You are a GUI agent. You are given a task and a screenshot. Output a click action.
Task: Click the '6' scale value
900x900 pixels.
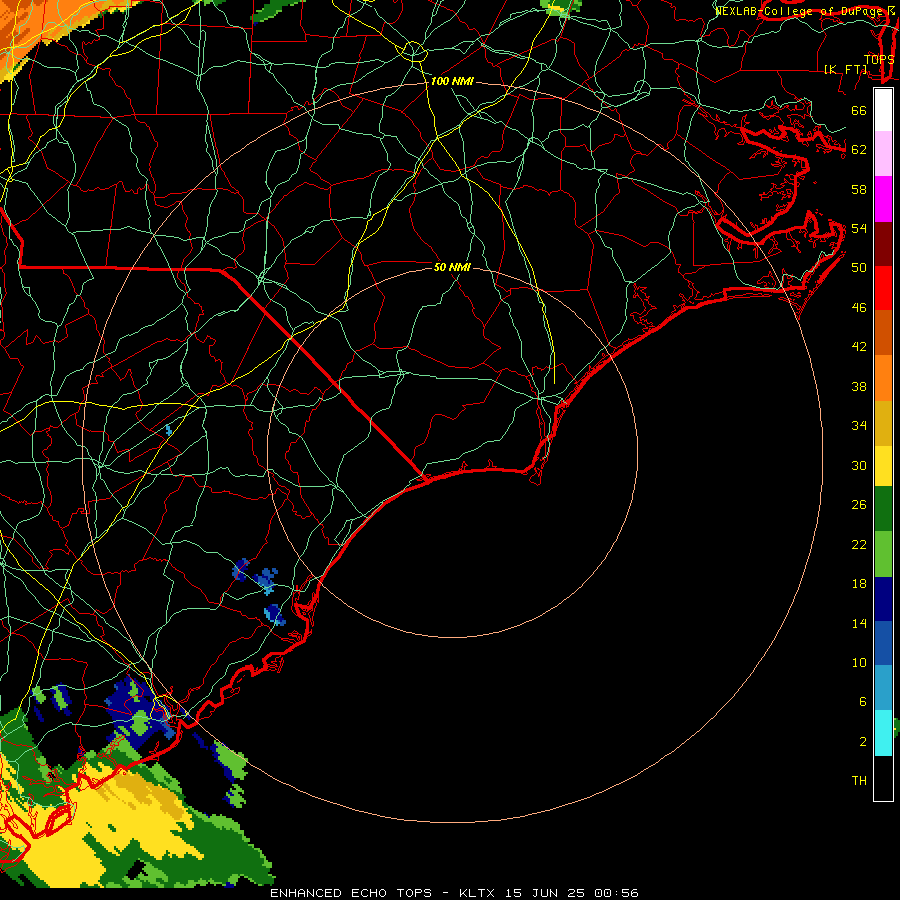(x=862, y=702)
